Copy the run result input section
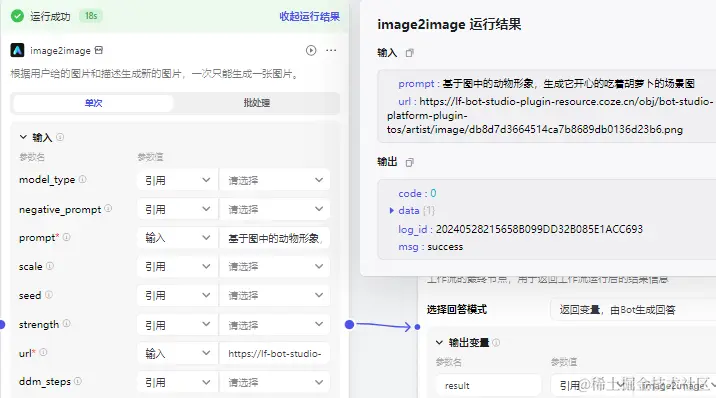716x398 pixels. point(410,53)
